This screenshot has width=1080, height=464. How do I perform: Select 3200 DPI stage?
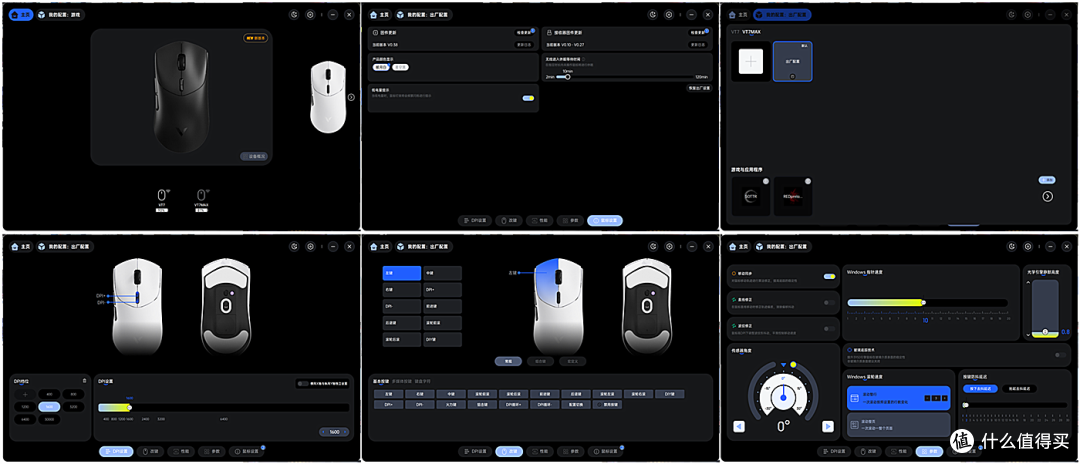point(73,406)
